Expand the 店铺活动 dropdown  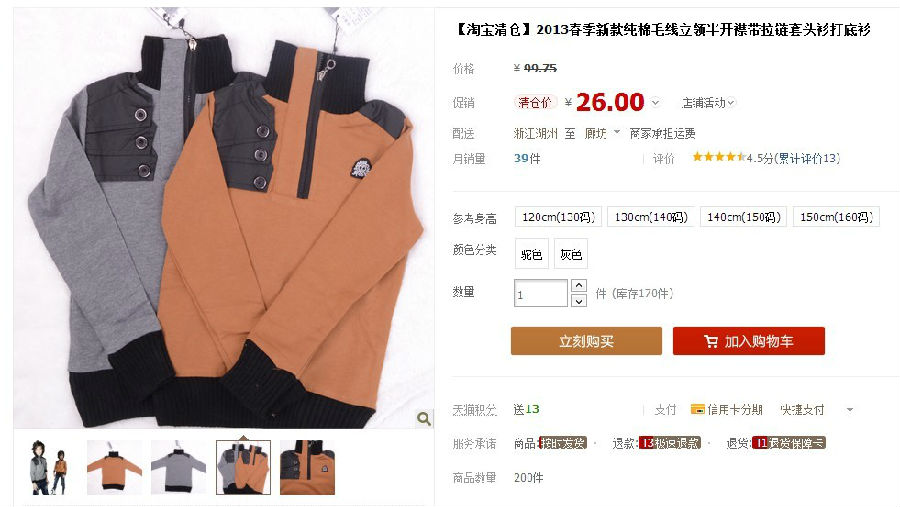tap(708, 103)
